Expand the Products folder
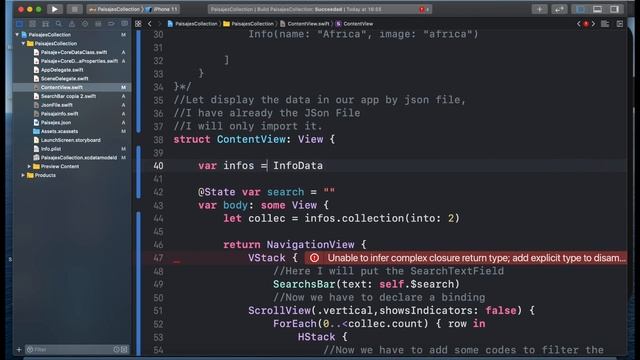This screenshot has width=640, height=360. point(23,175)
